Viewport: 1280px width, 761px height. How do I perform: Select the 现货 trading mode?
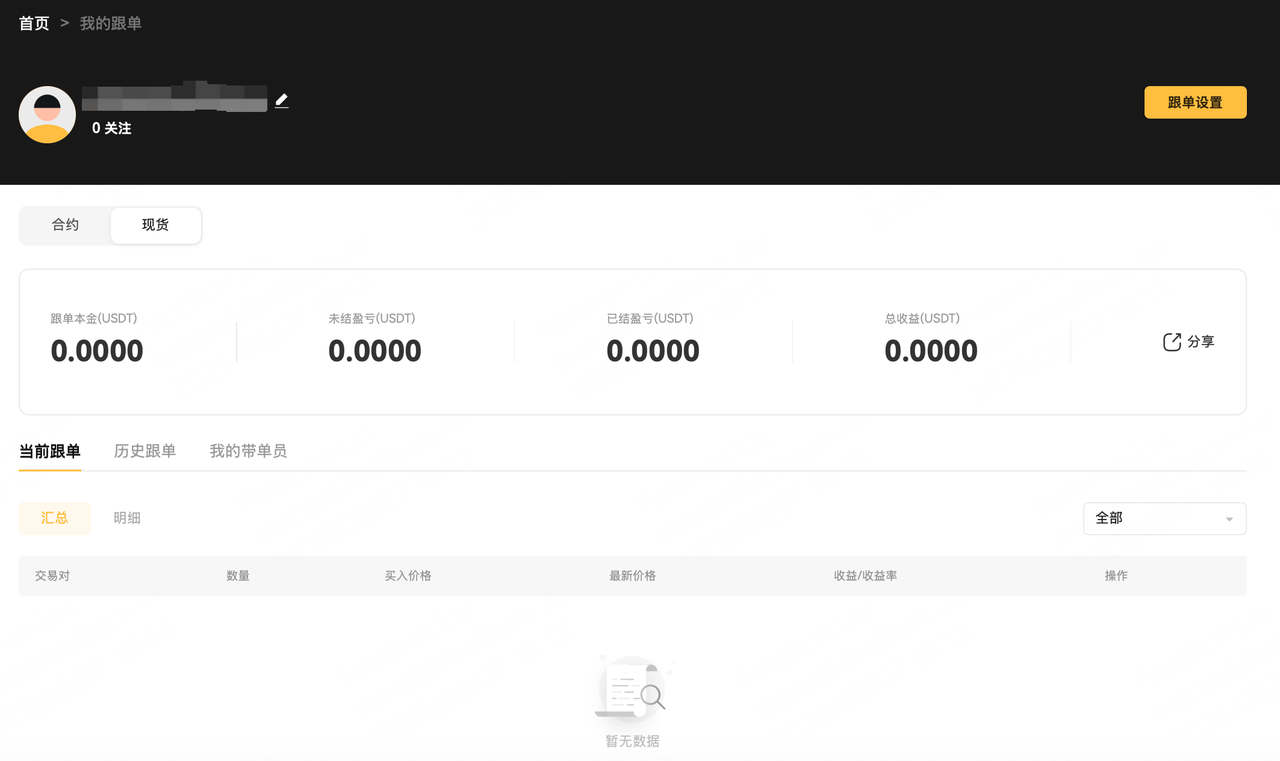tap(155, 225)
